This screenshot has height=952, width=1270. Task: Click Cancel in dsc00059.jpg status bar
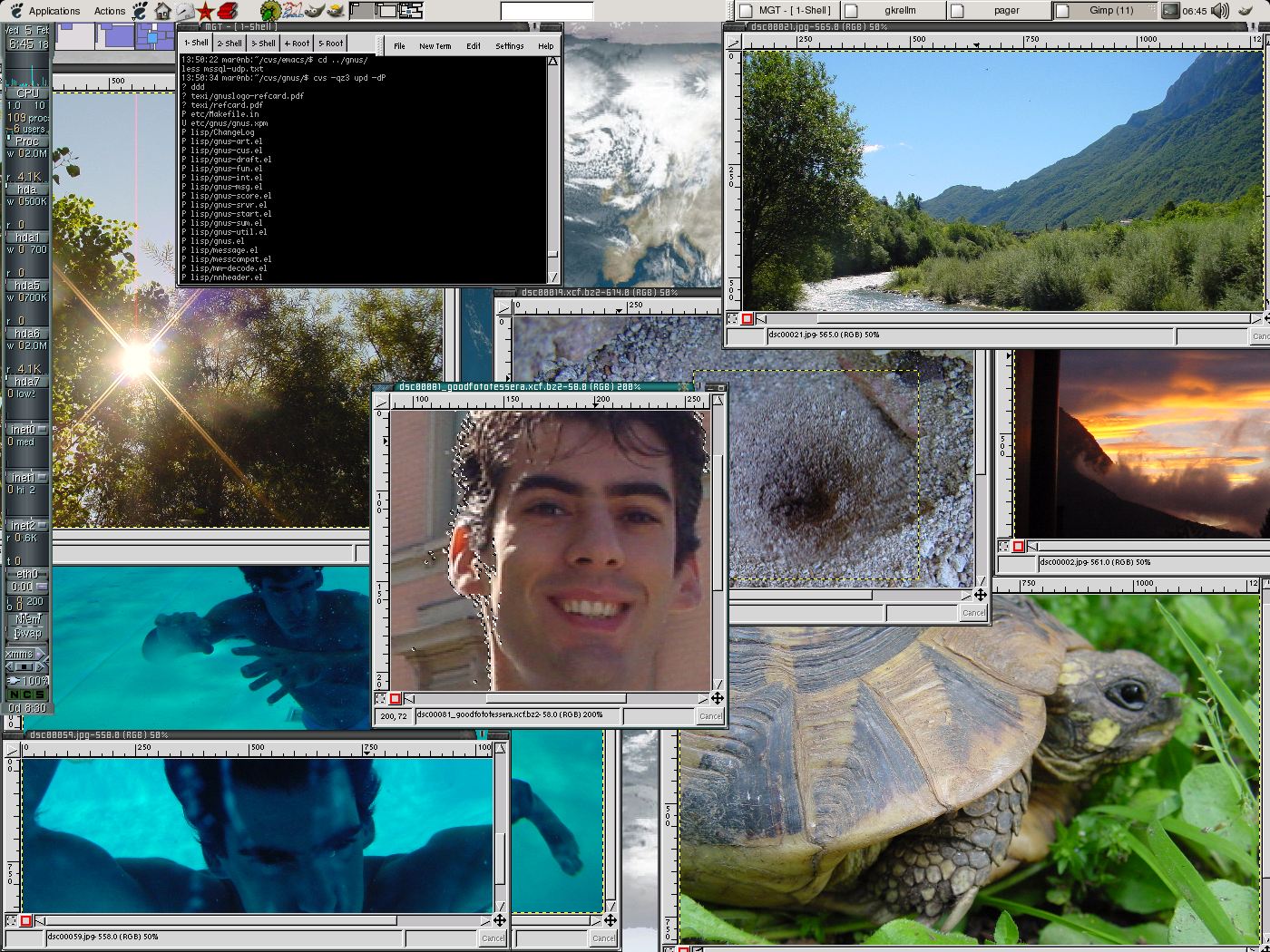click(493, 938)
